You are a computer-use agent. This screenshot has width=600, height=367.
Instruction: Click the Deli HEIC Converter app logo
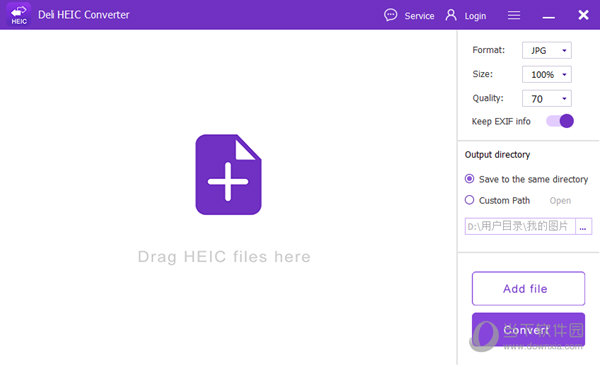click(19, 15)
